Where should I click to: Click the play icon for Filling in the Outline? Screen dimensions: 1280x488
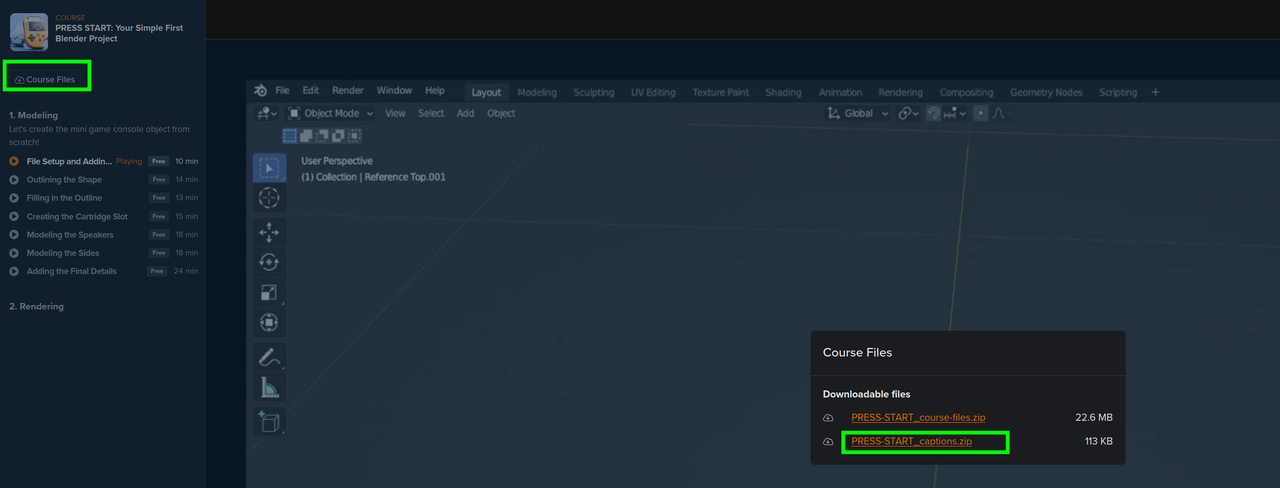point(14,198)
